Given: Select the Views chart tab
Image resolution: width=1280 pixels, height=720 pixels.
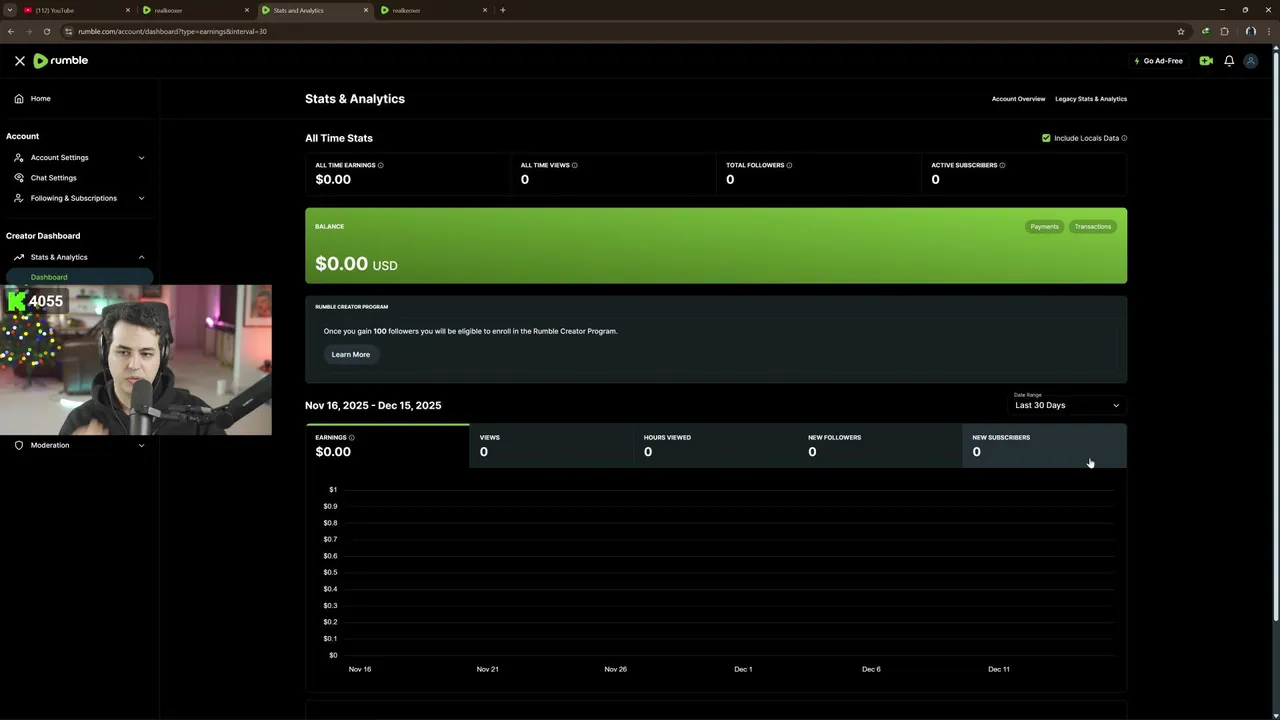Looking at the screenshot, I should point(551,446).
